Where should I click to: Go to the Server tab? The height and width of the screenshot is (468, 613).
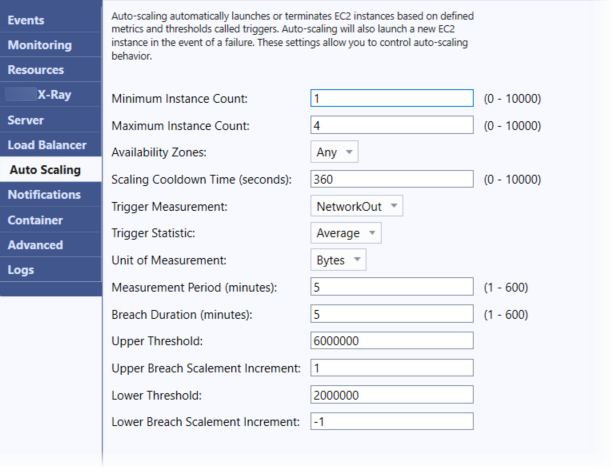pos(50,120)
